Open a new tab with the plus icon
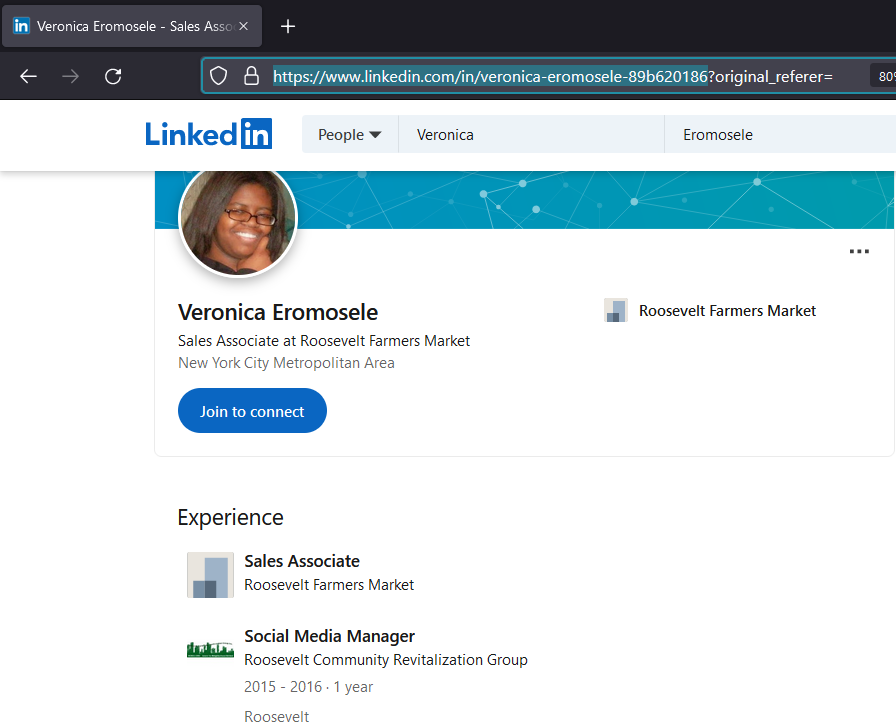 coord(288,26)
